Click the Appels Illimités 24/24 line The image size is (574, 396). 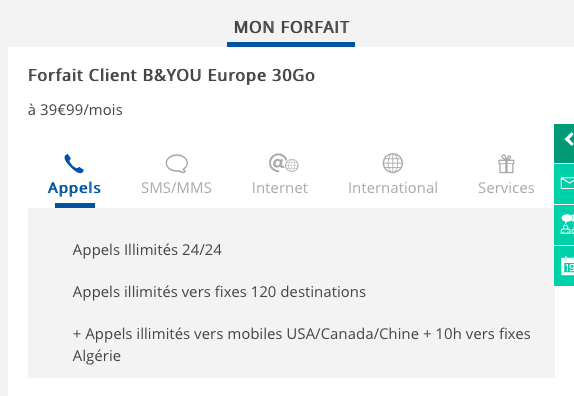[x=147, y=250]
